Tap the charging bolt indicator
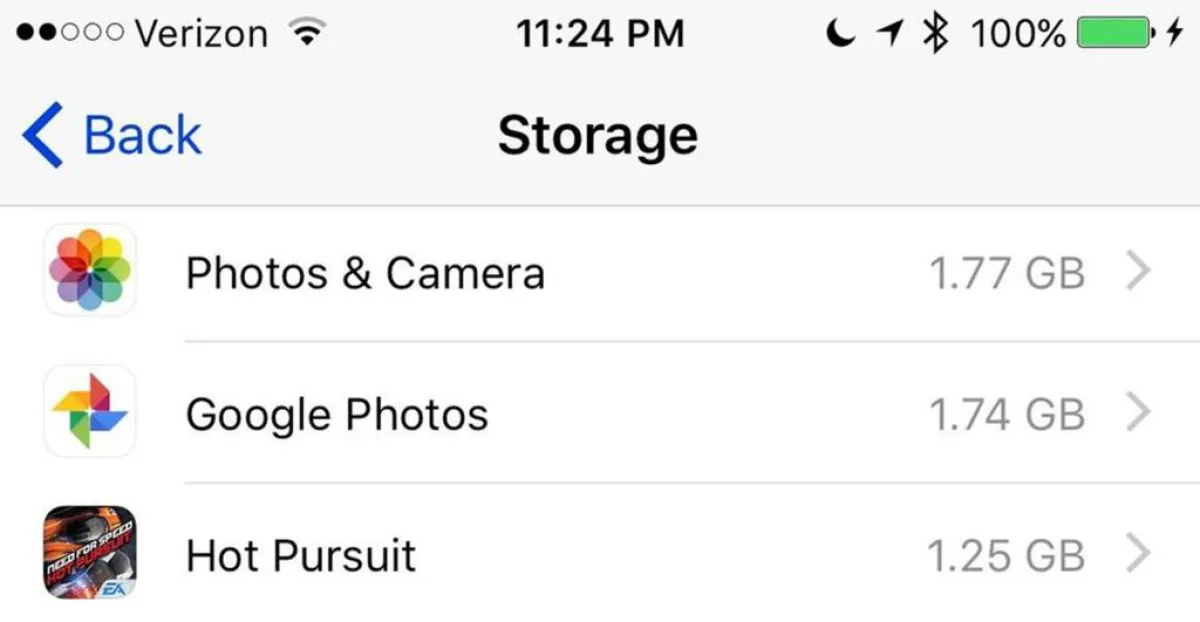This screenshot has width=1200, height=622. (1174, 35)
